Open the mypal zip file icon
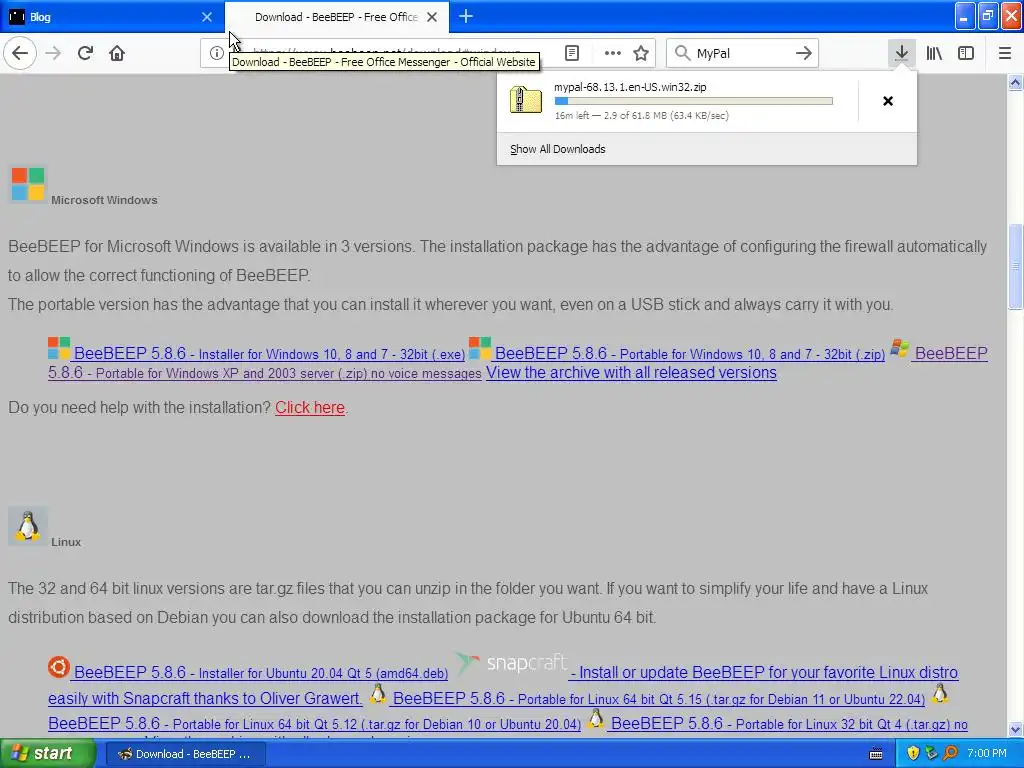Screen dimensions: 1024x768 click(526, 100)
